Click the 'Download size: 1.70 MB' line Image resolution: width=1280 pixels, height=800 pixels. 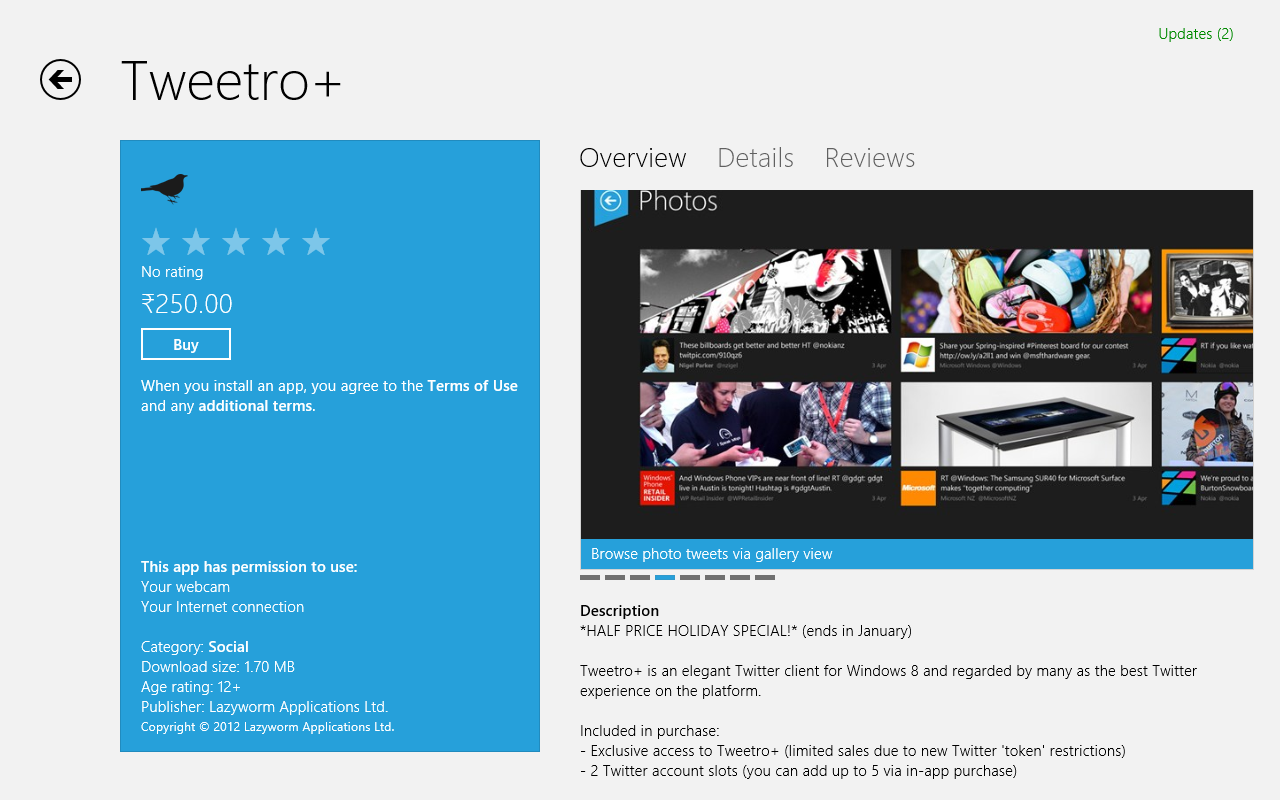pyautogui.click(x=218, y=667)
